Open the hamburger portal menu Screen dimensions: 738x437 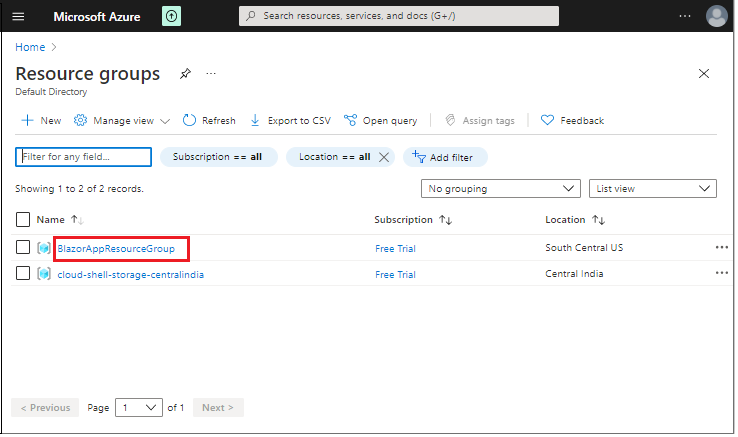(x=18, y=16)
